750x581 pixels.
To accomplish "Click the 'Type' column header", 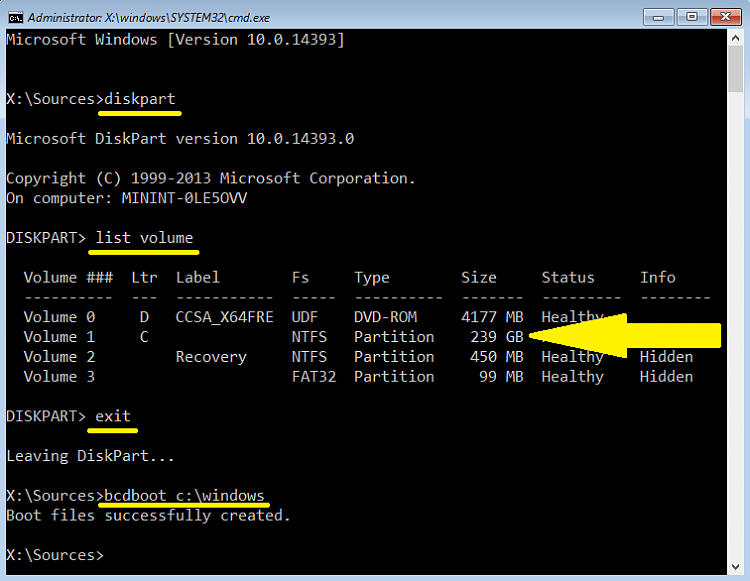I will pyautogui.click(x=372, y=278).
